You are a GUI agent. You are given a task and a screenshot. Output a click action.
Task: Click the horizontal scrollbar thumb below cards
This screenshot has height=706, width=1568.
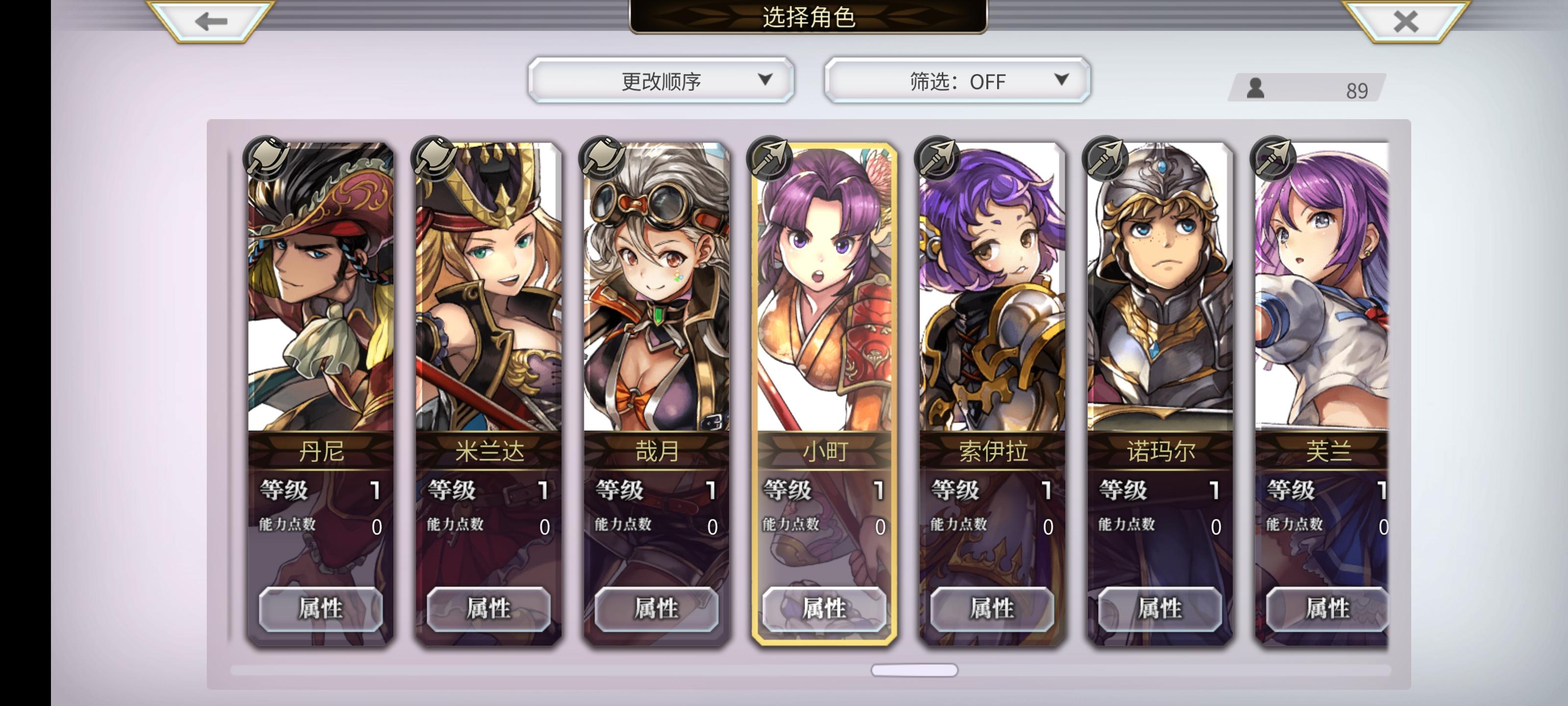(914, 670)
